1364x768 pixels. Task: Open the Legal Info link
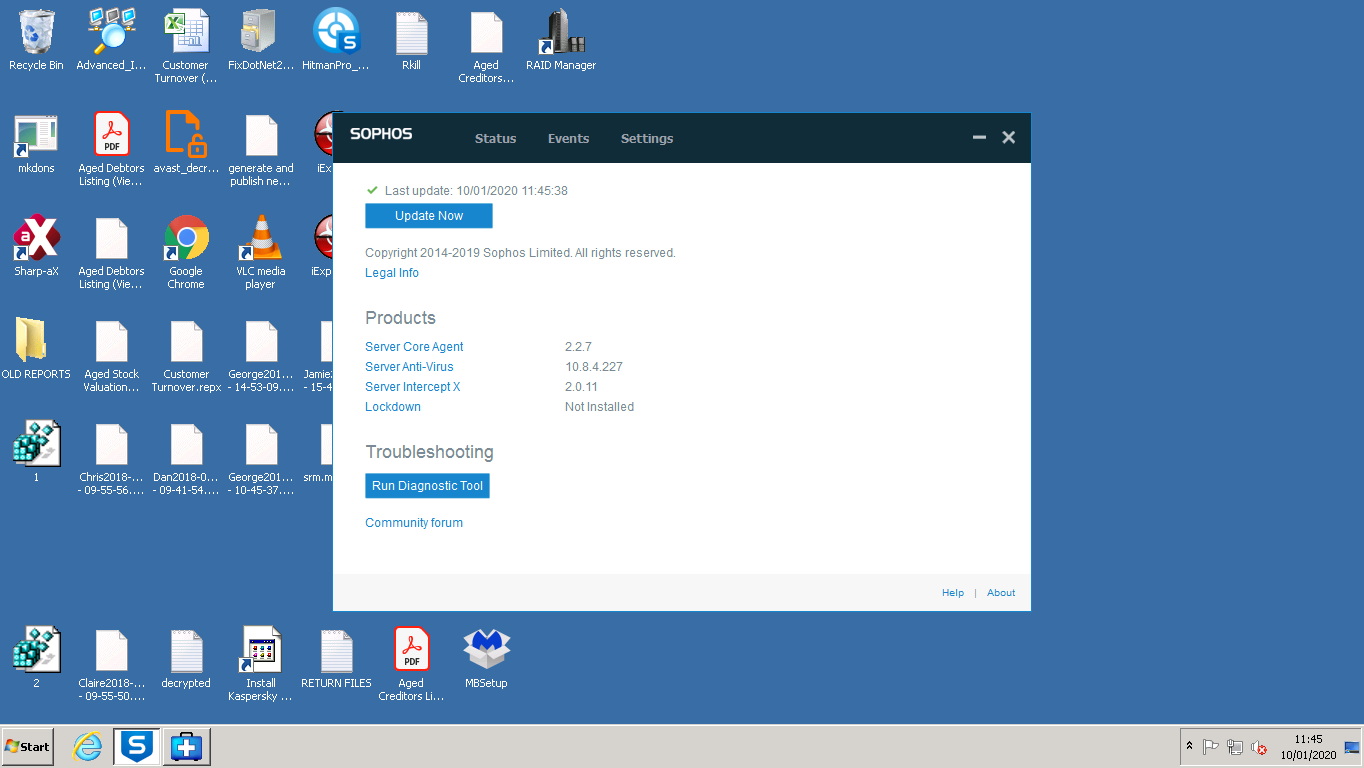tap(392, 273)
